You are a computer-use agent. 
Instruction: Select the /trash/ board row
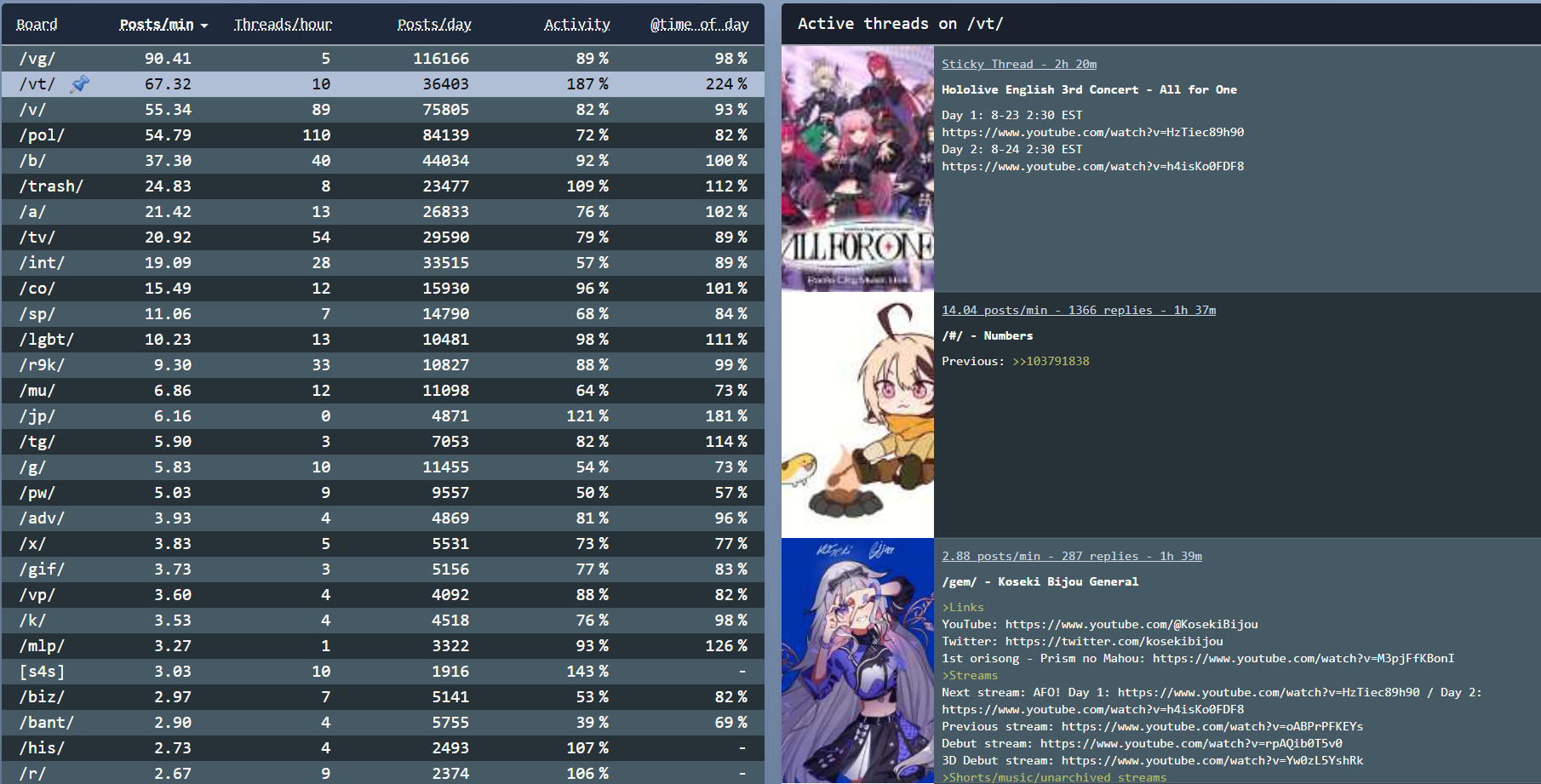(x=382, y=186)
